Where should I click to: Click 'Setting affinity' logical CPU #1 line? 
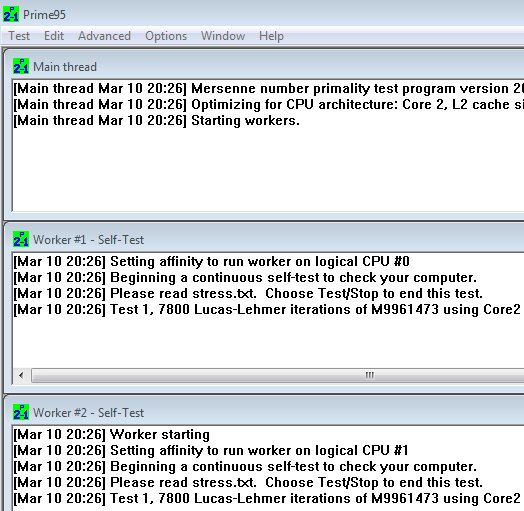(211, 451)
